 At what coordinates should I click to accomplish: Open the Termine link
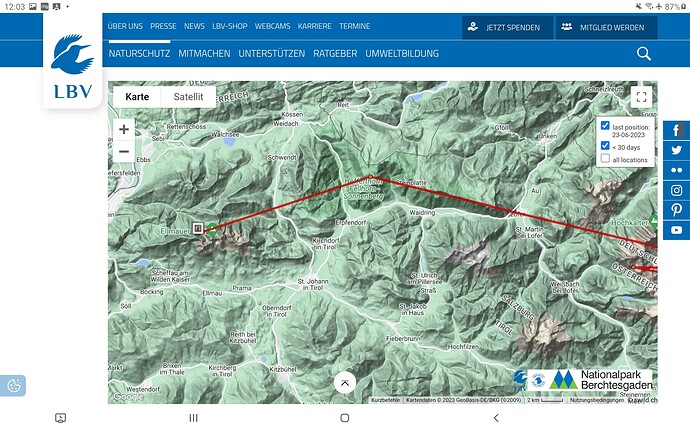click(x=355, y=26)
